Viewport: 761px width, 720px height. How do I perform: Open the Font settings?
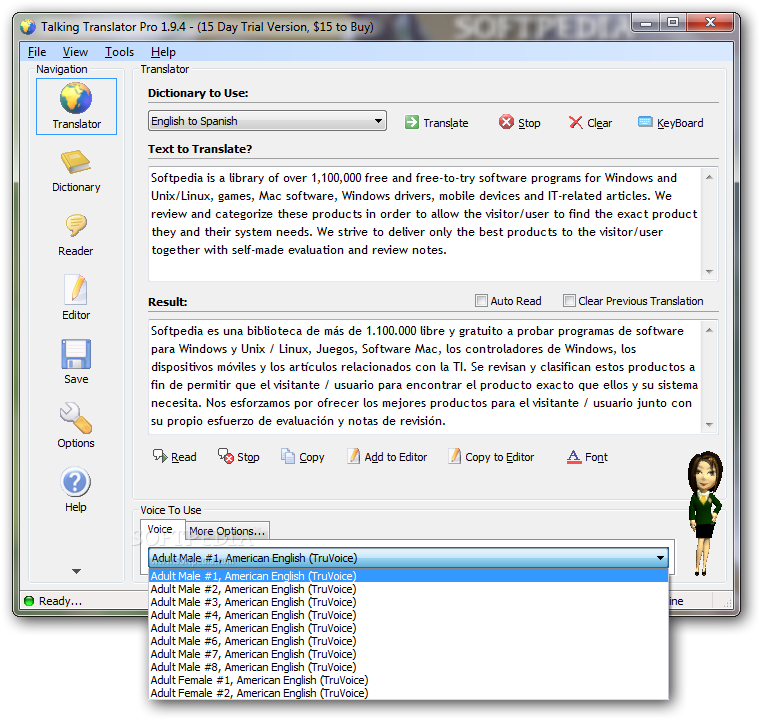pyautogui.click(x=587, y=457)
